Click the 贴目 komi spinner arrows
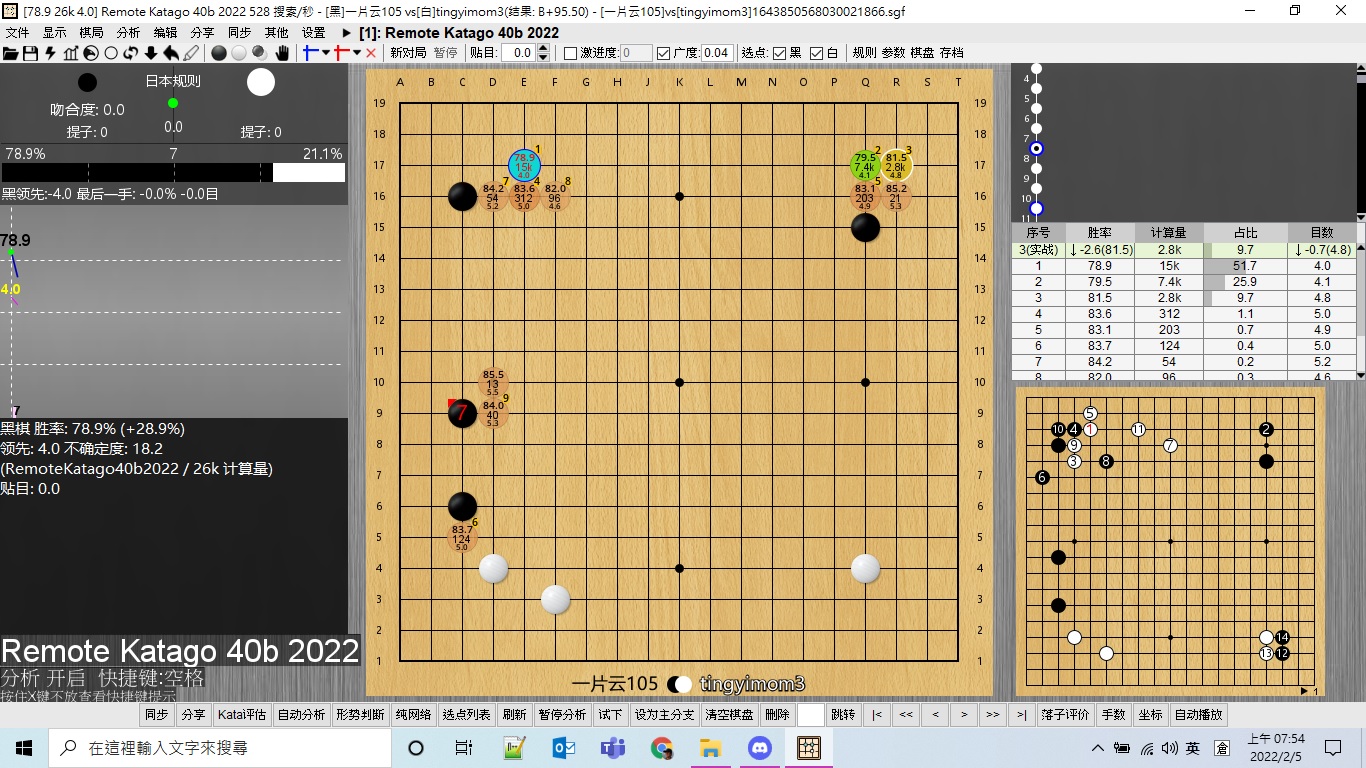The width and height of the screenshot is (1366, 768). 545,52
